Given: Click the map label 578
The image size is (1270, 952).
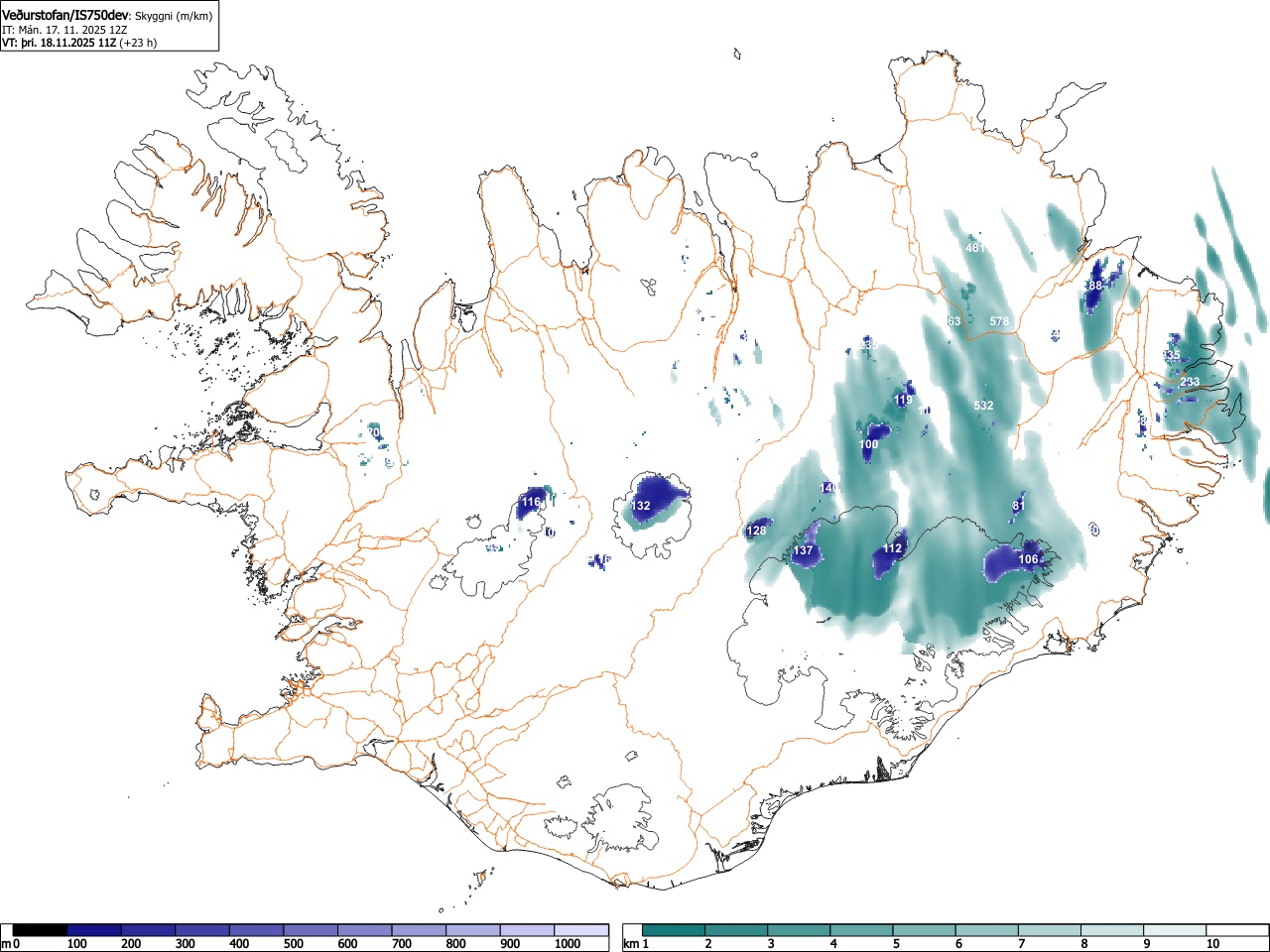Looking at the screenshot, I should pyautogui.click(x=999, y=321).
